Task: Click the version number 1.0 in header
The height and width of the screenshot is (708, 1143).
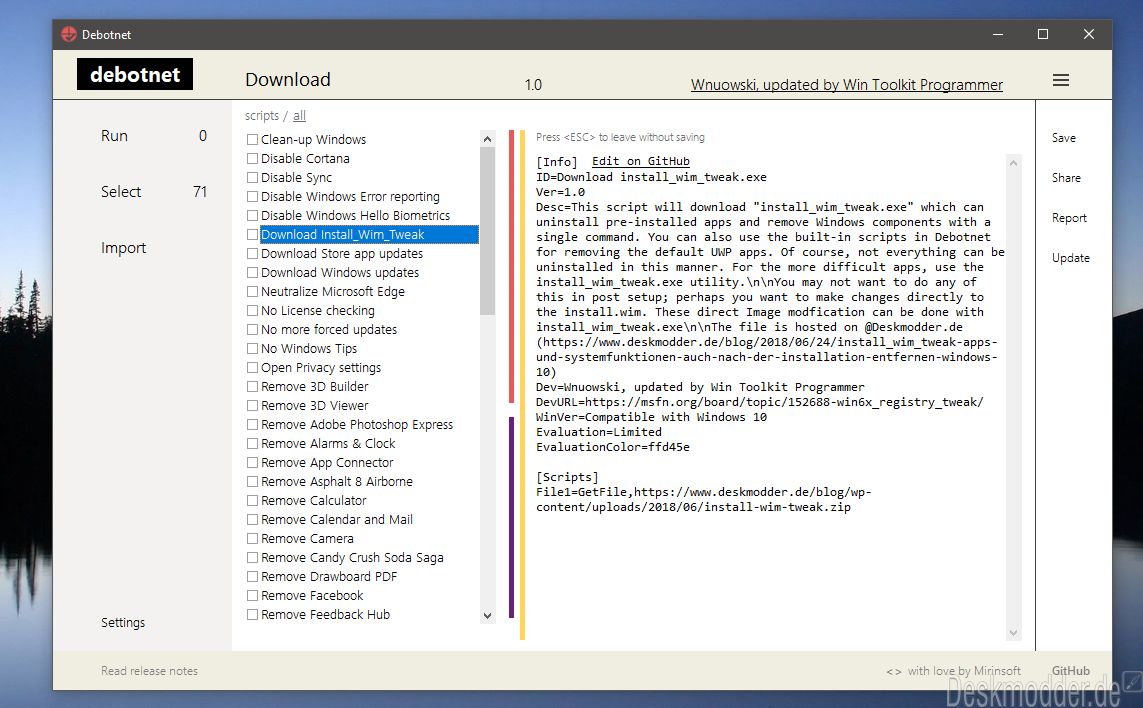Action: 533,85
